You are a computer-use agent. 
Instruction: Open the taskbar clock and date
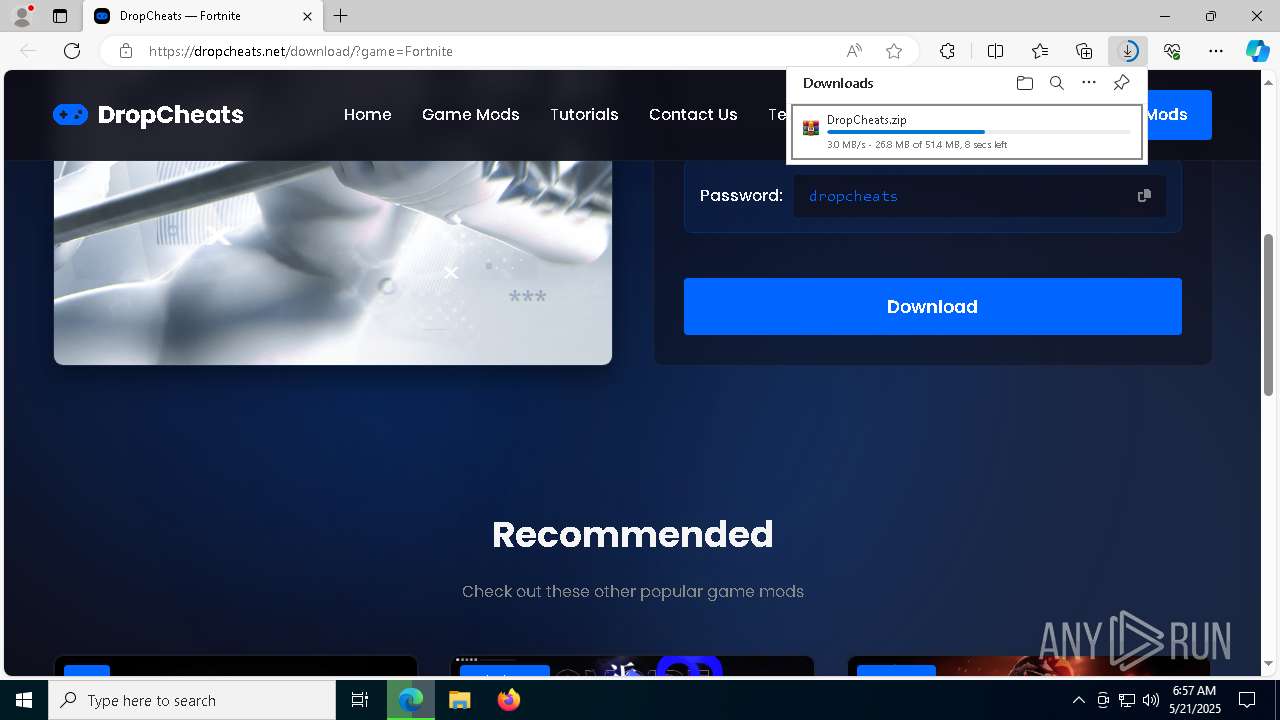pos(1195,700)
